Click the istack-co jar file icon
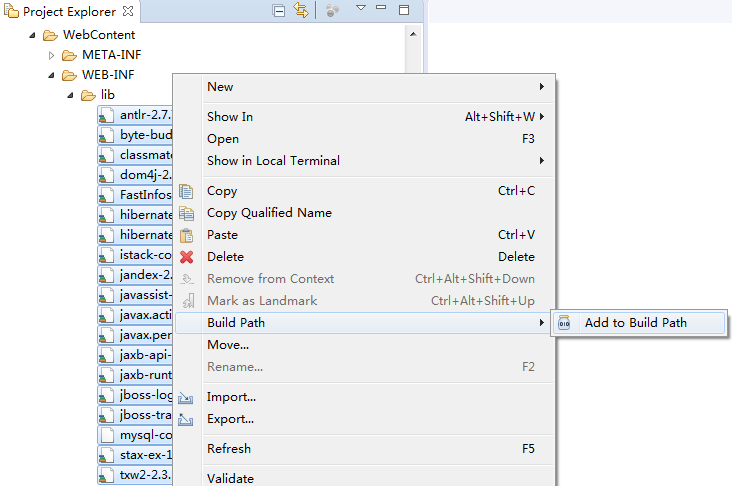Image resolution: width=732 pixels, height=486 pixels. (106, 255)
